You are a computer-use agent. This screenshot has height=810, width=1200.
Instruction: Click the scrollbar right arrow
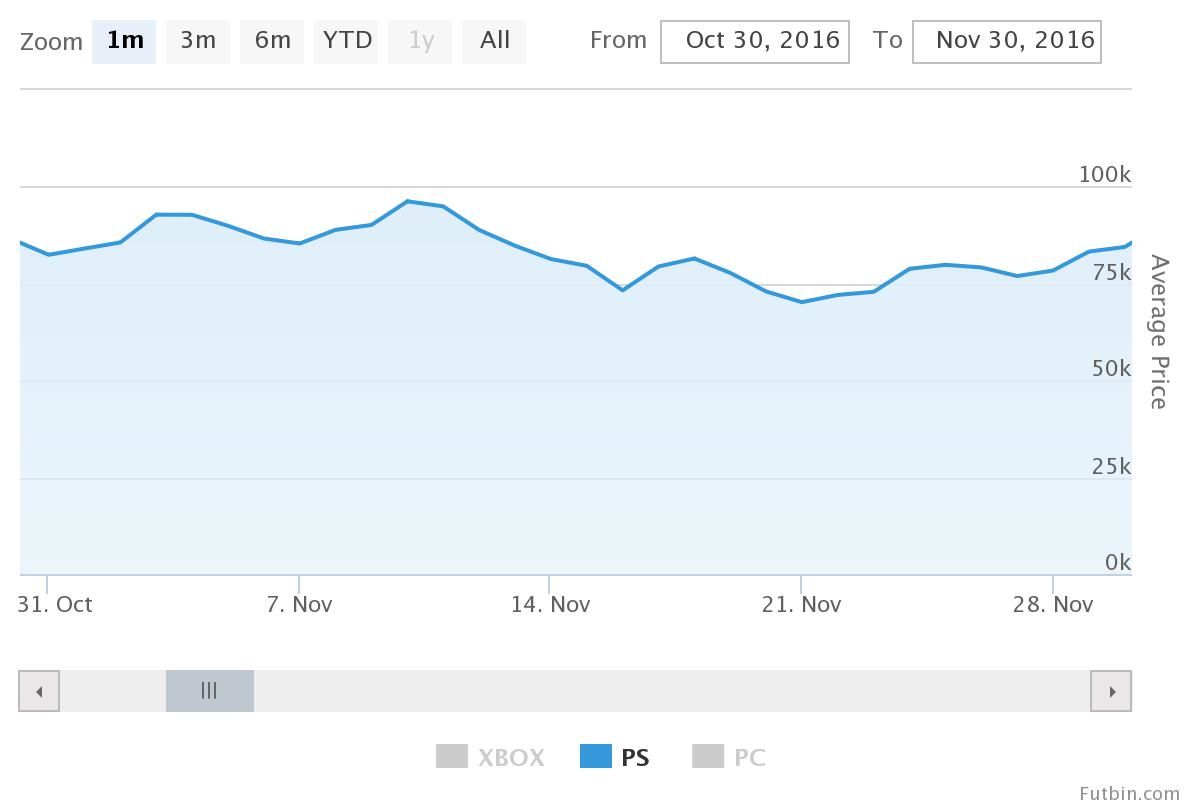click(x=1111, y=691)
